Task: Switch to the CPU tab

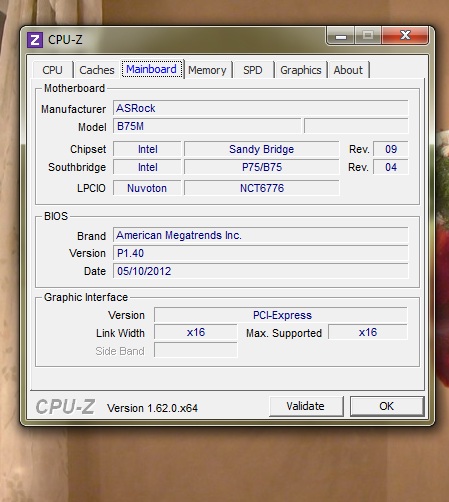Action: point(52,70)
